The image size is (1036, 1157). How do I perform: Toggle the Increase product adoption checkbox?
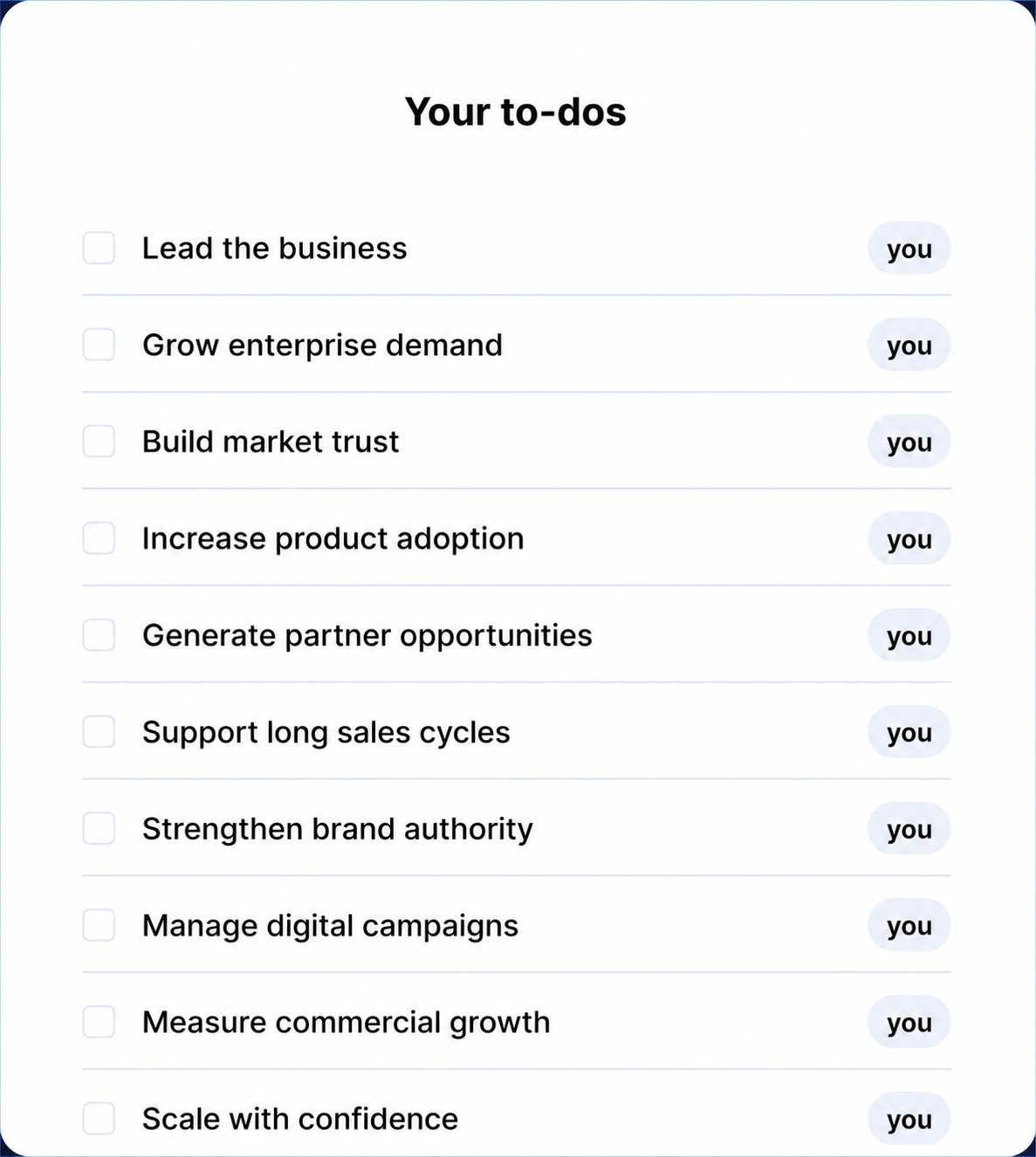(99, 538)
